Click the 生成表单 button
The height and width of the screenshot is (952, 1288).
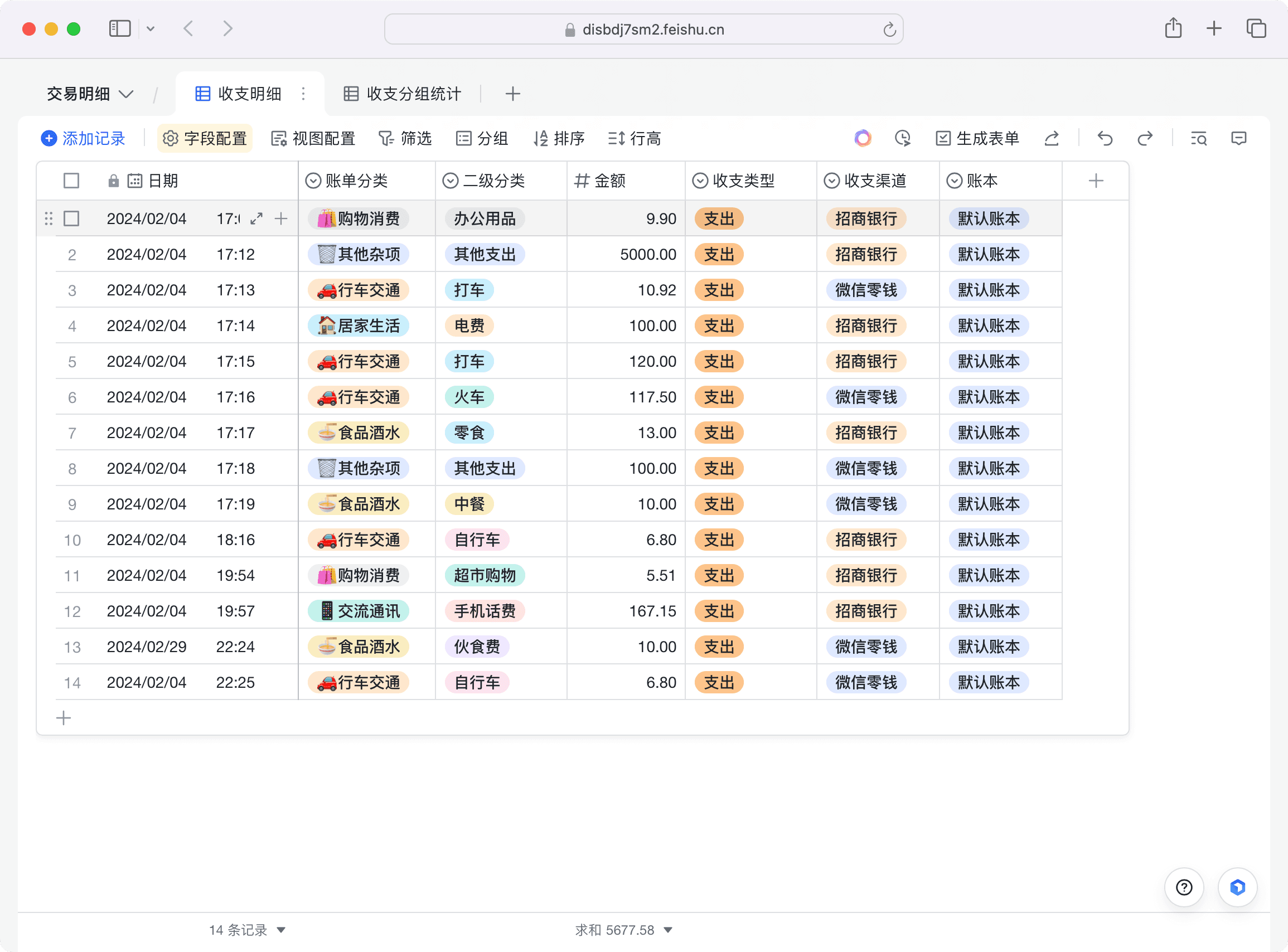click(977, 138)
